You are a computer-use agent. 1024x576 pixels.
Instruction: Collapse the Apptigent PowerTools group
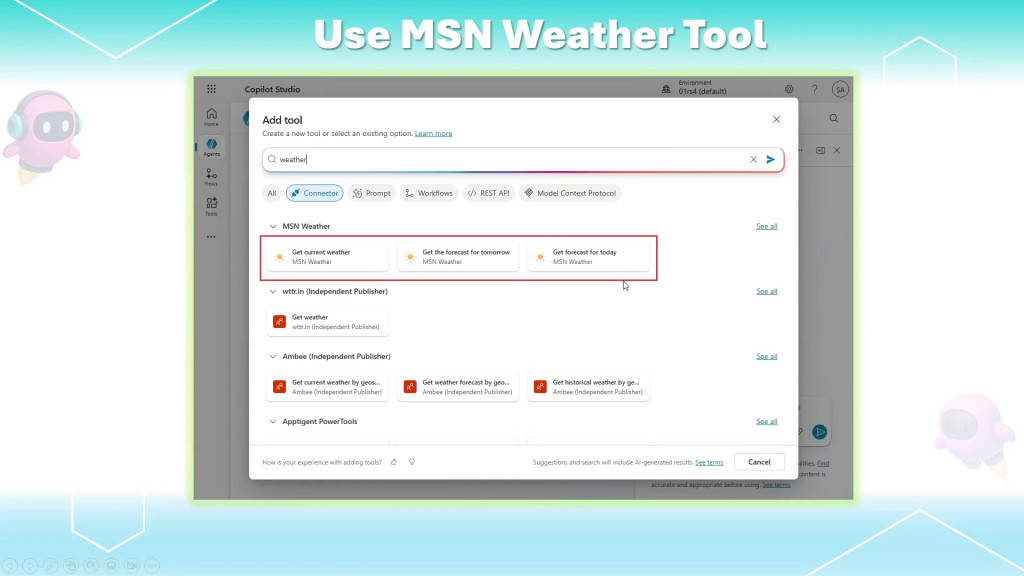pos(273,422)
